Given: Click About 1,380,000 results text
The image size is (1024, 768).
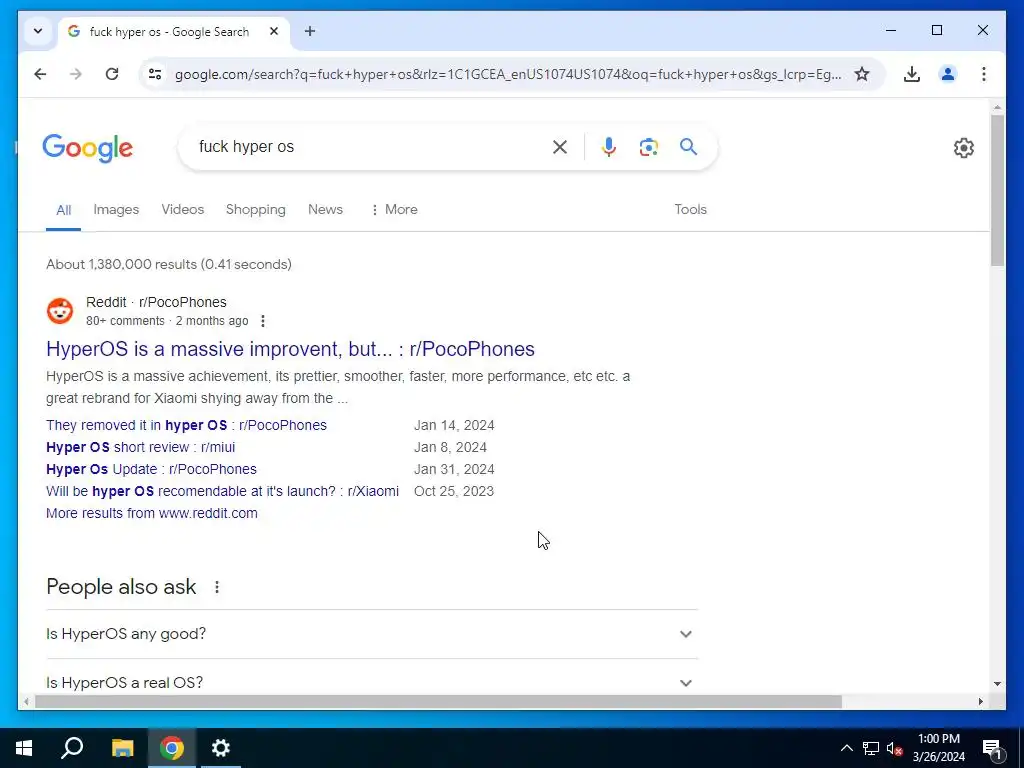Looking at the screenshot, I should [x=168, y=264].
